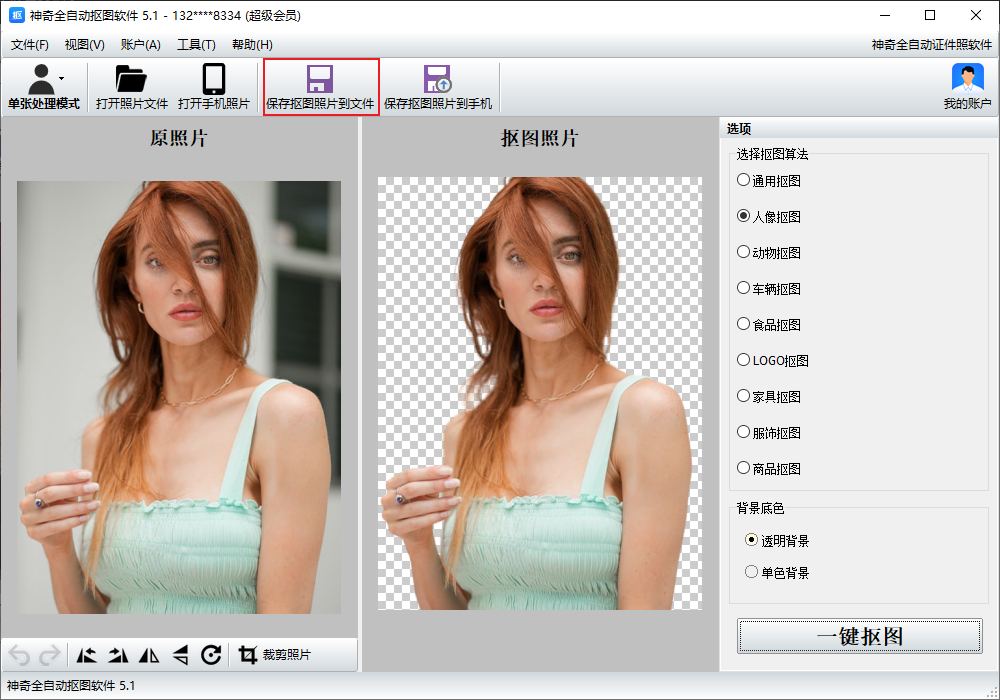Image resolution: width=1000 pixels, height=700 pixels.
Task: Click the 裁剪照片 crop button
Action: [x=276, y=655]
